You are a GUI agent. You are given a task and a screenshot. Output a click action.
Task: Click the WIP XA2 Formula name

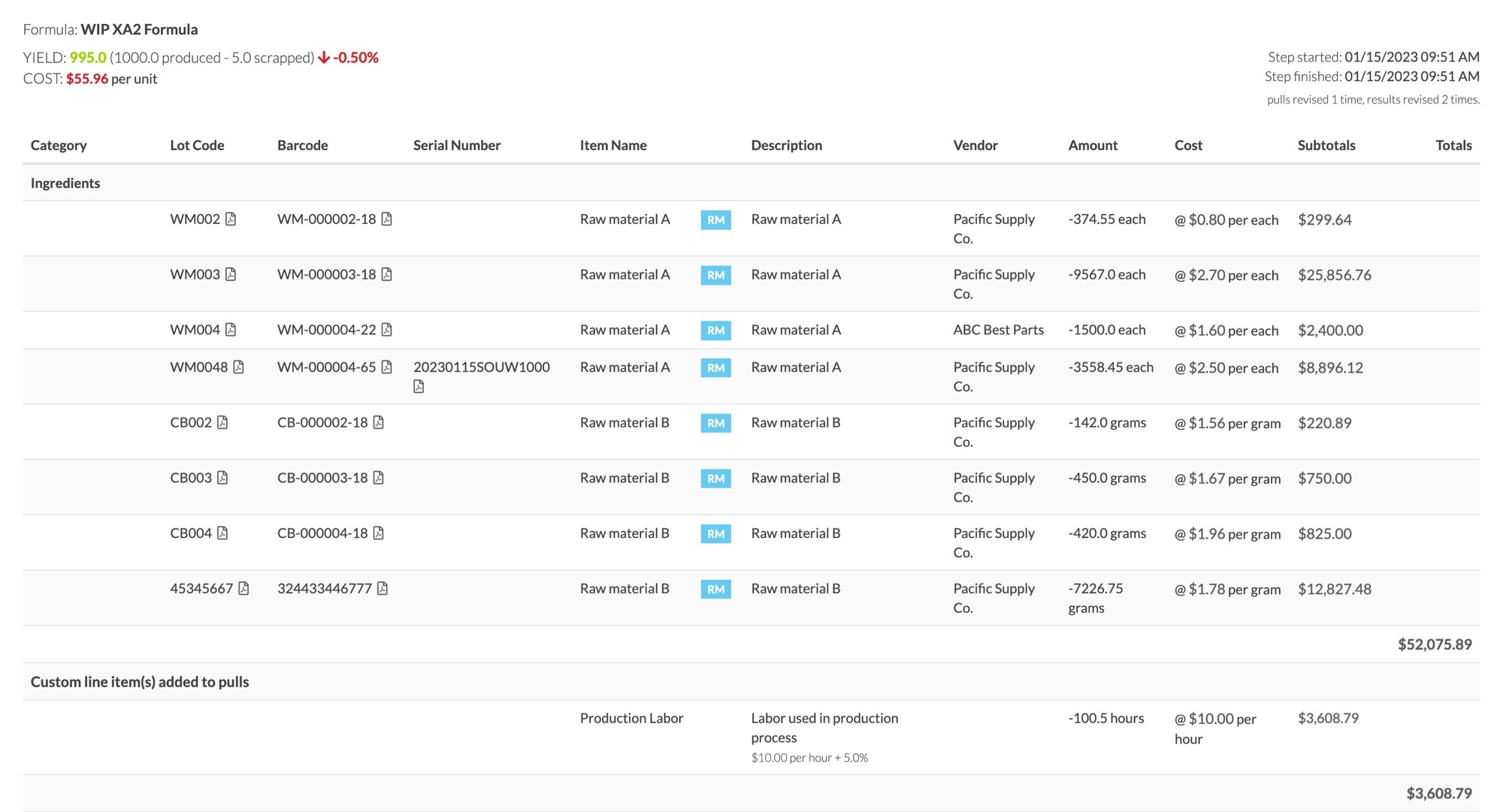(139, 29)
